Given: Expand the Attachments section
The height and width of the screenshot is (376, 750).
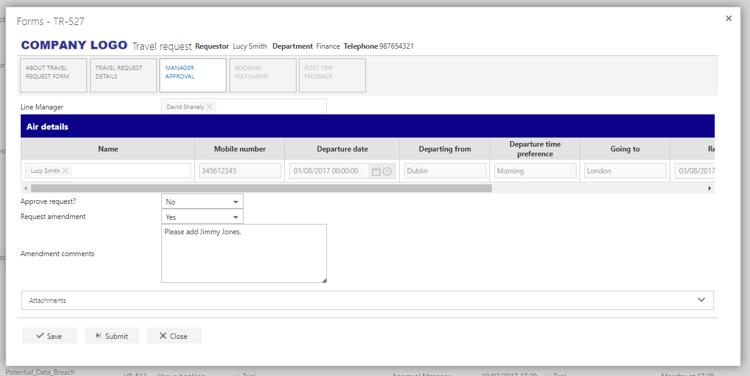Looking at the screenshot, I should [x=367, y=300].
